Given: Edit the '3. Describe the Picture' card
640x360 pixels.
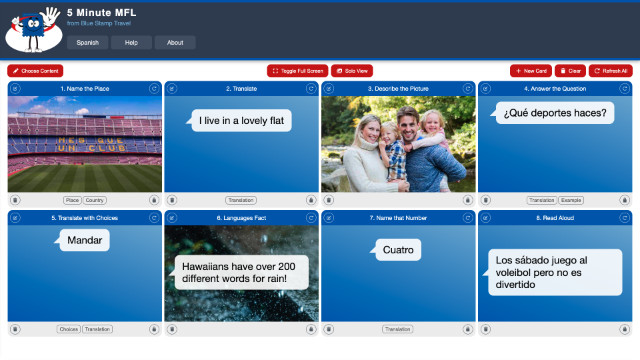Looking at the screenshot, I should [329, 89].
